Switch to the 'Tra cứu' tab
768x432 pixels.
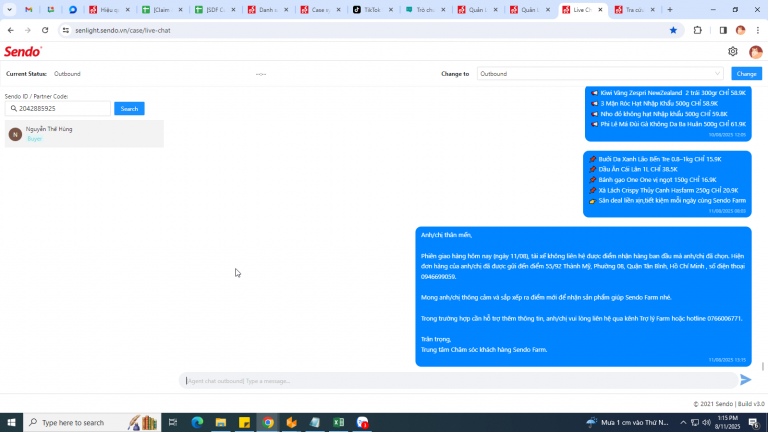tap(635, 10)
